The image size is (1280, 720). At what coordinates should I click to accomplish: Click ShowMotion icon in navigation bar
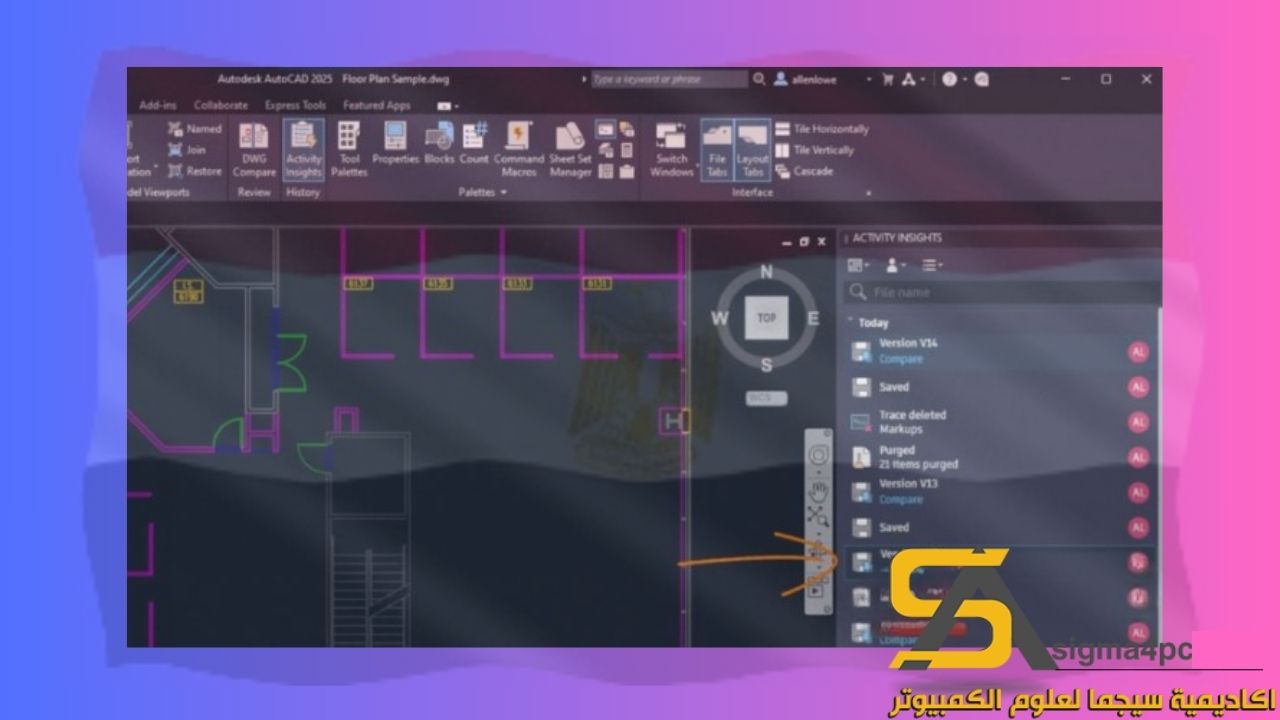819,590
